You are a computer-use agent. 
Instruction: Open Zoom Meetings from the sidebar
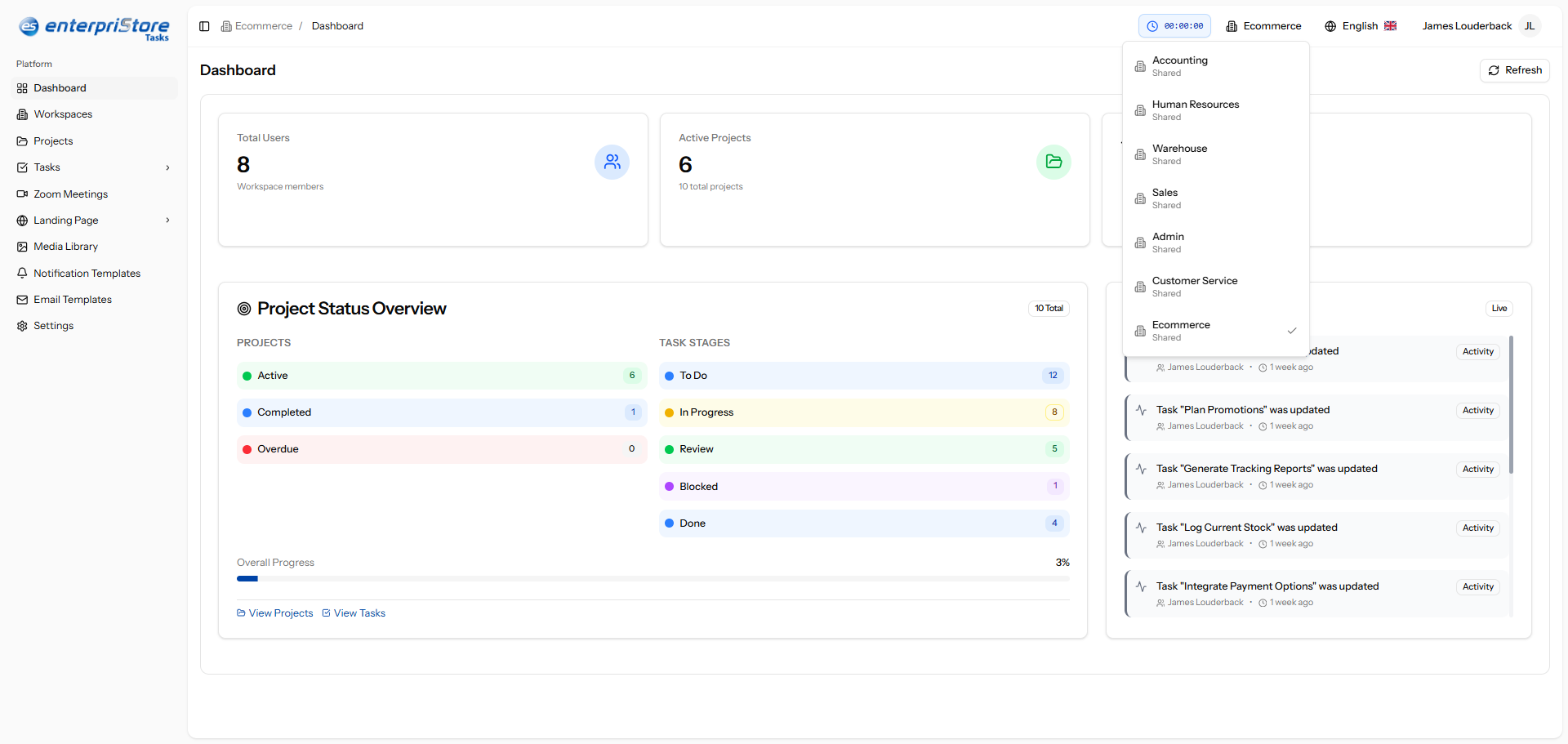(70, 194)
